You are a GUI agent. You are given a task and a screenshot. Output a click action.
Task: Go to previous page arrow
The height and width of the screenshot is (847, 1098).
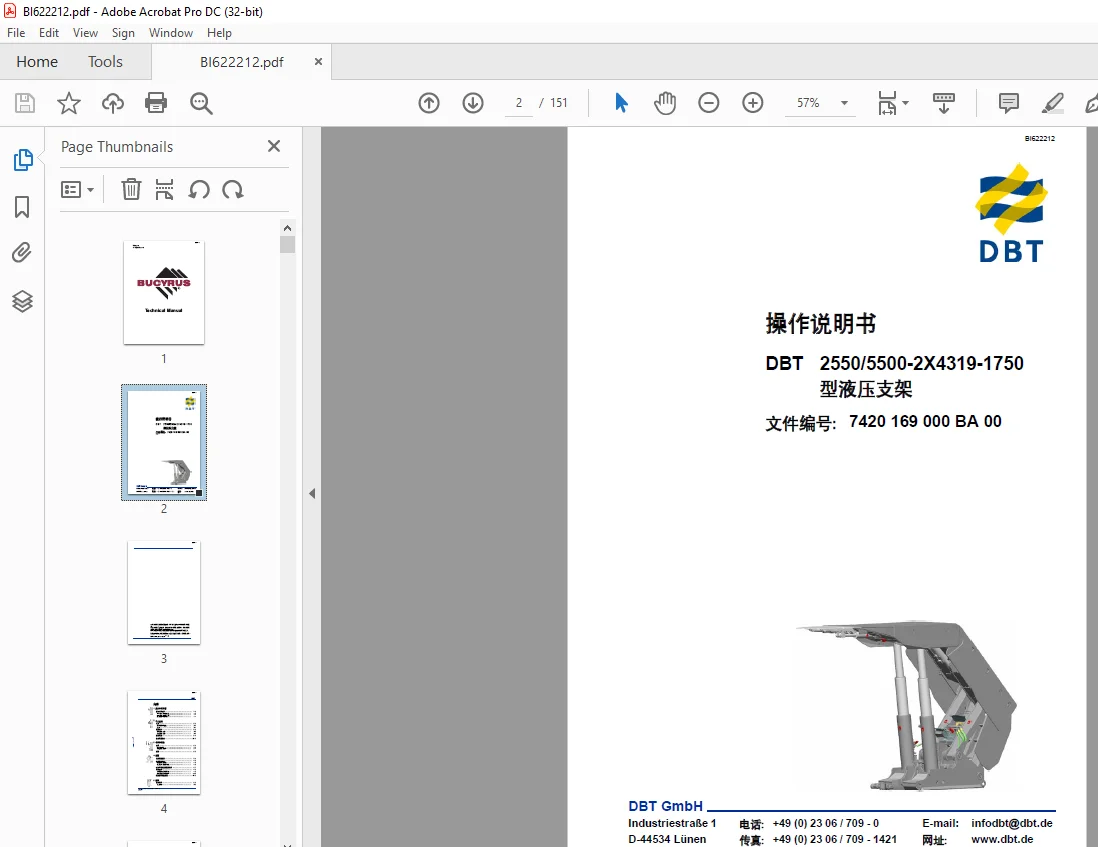pyautogui.click(x=429, y=103)
